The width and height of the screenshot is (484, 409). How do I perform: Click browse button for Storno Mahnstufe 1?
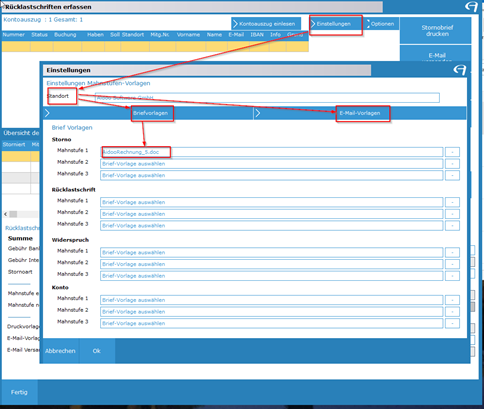pyautogui.click(x=452, y=152)
